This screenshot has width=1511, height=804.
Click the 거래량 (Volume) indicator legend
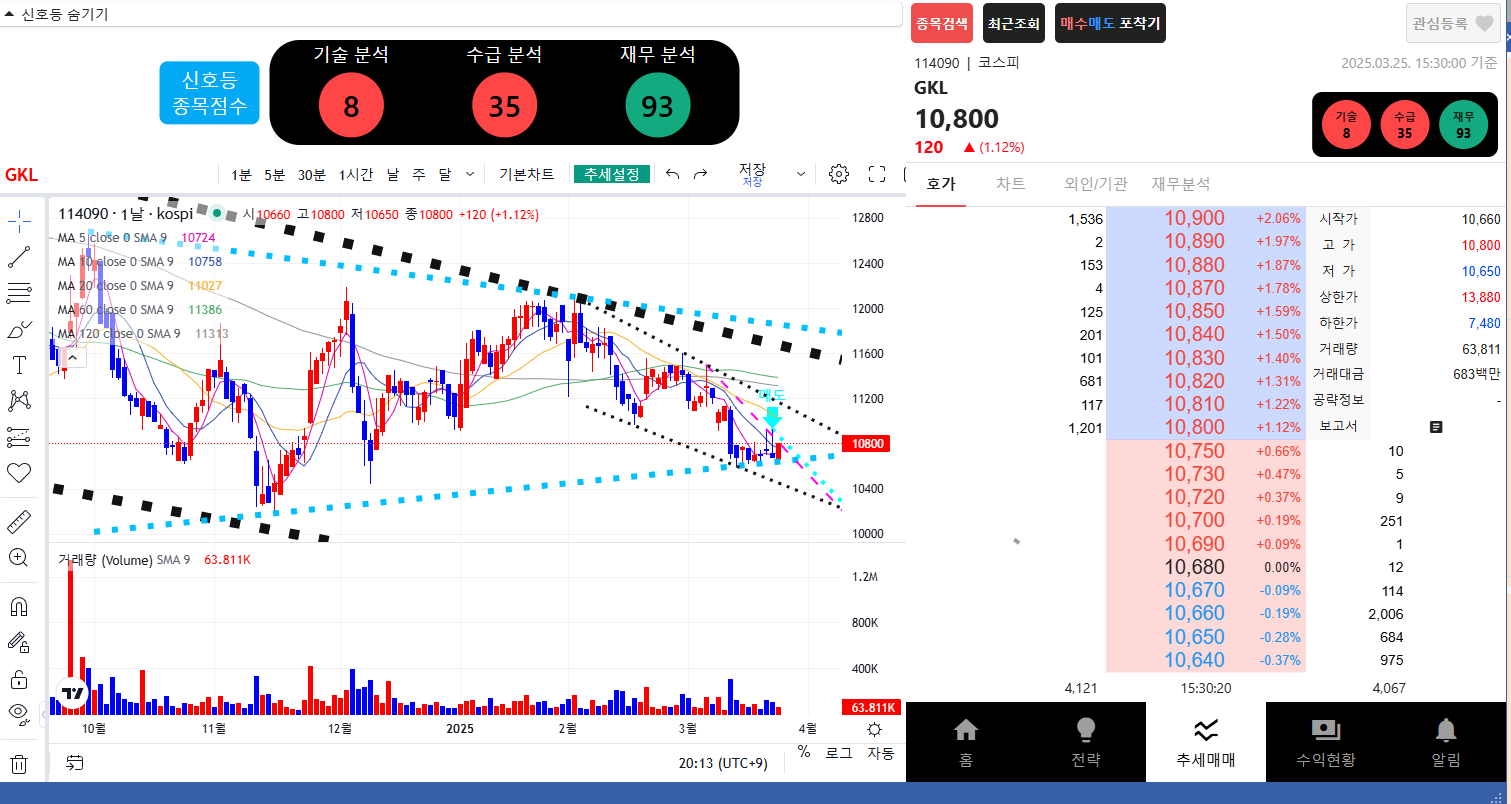coord(154,559)
